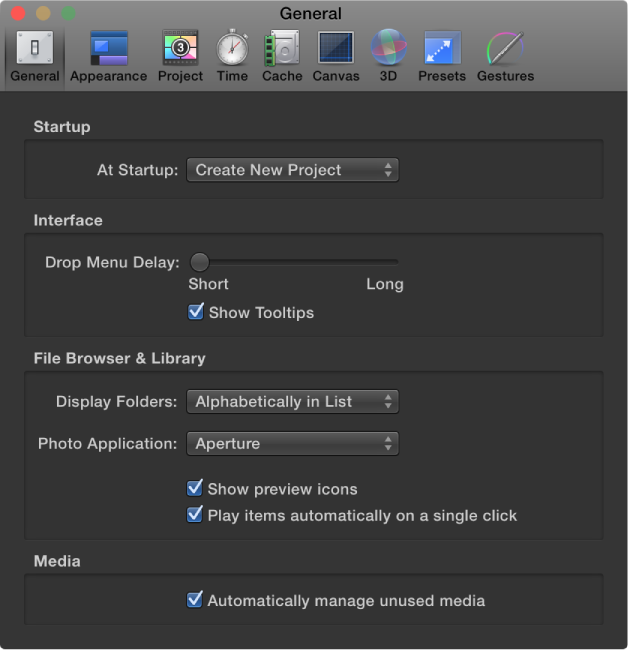The width and height of the screenshot is (628, 650).
Task: Open the Canvas preferences pane
Action: tap(336, 56)
